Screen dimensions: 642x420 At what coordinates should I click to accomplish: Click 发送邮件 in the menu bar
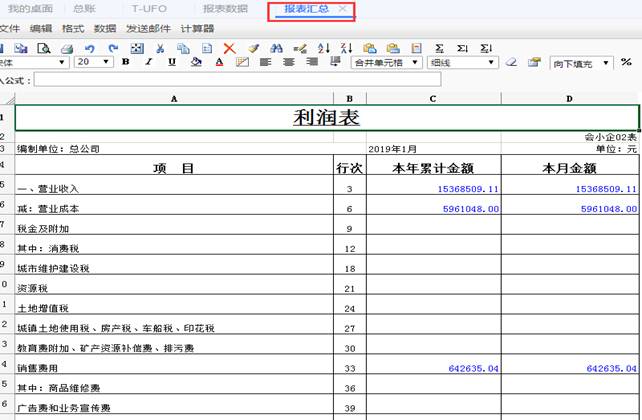[x=148, y=28]
